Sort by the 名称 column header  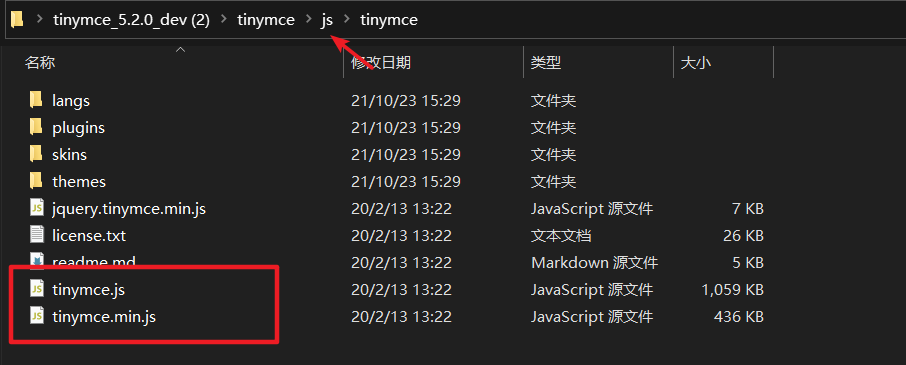click(x=39, y=62)
